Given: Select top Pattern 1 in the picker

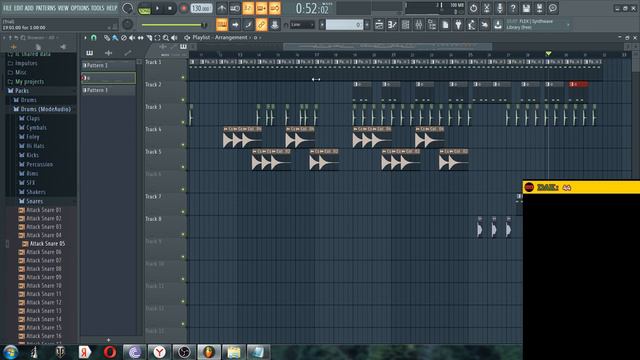Looking at the screenshot, I should pos(108,65).
